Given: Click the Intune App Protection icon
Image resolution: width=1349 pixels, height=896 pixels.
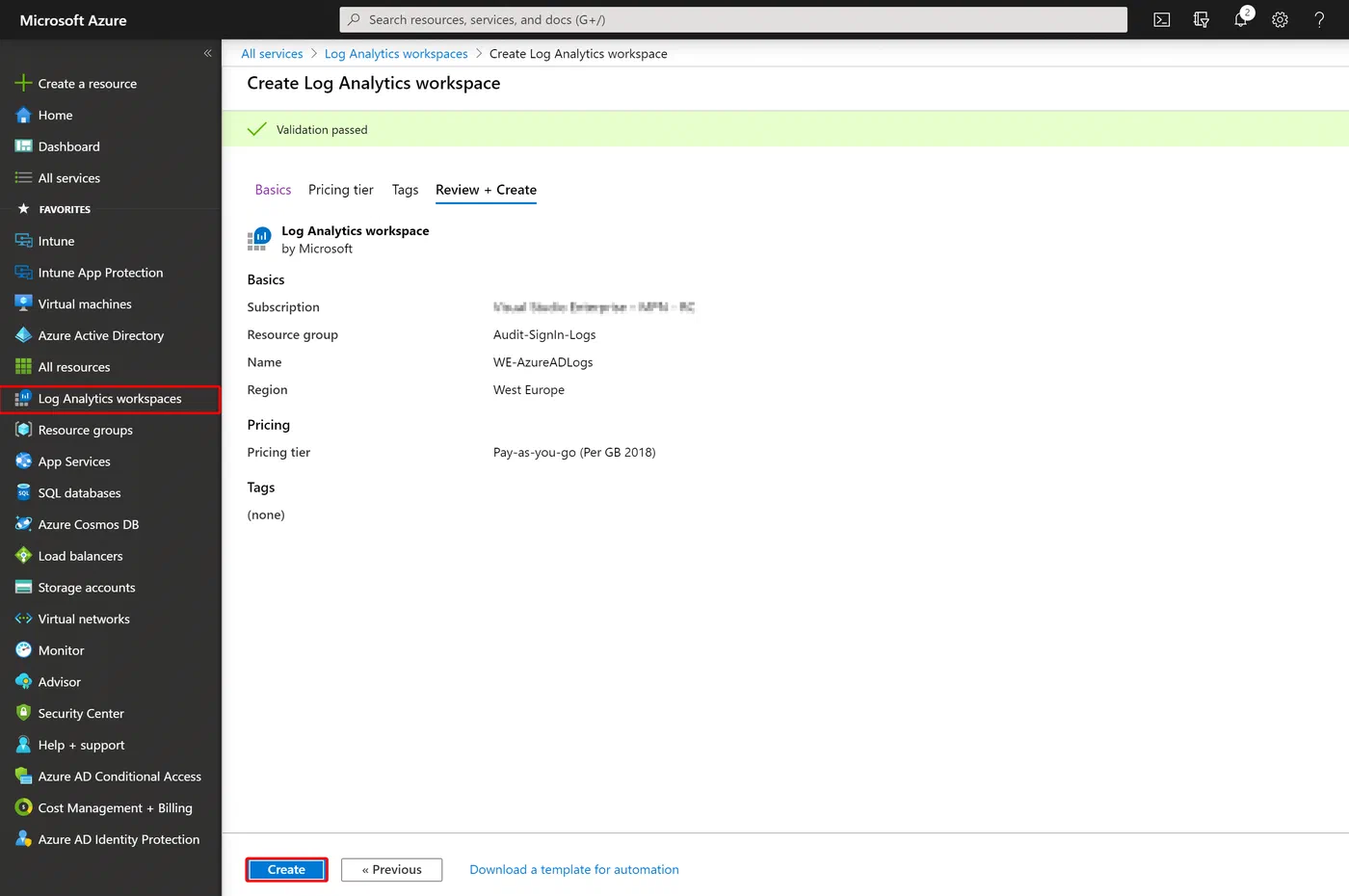Looking at the screenshot, I should click(x=23, y=273).
